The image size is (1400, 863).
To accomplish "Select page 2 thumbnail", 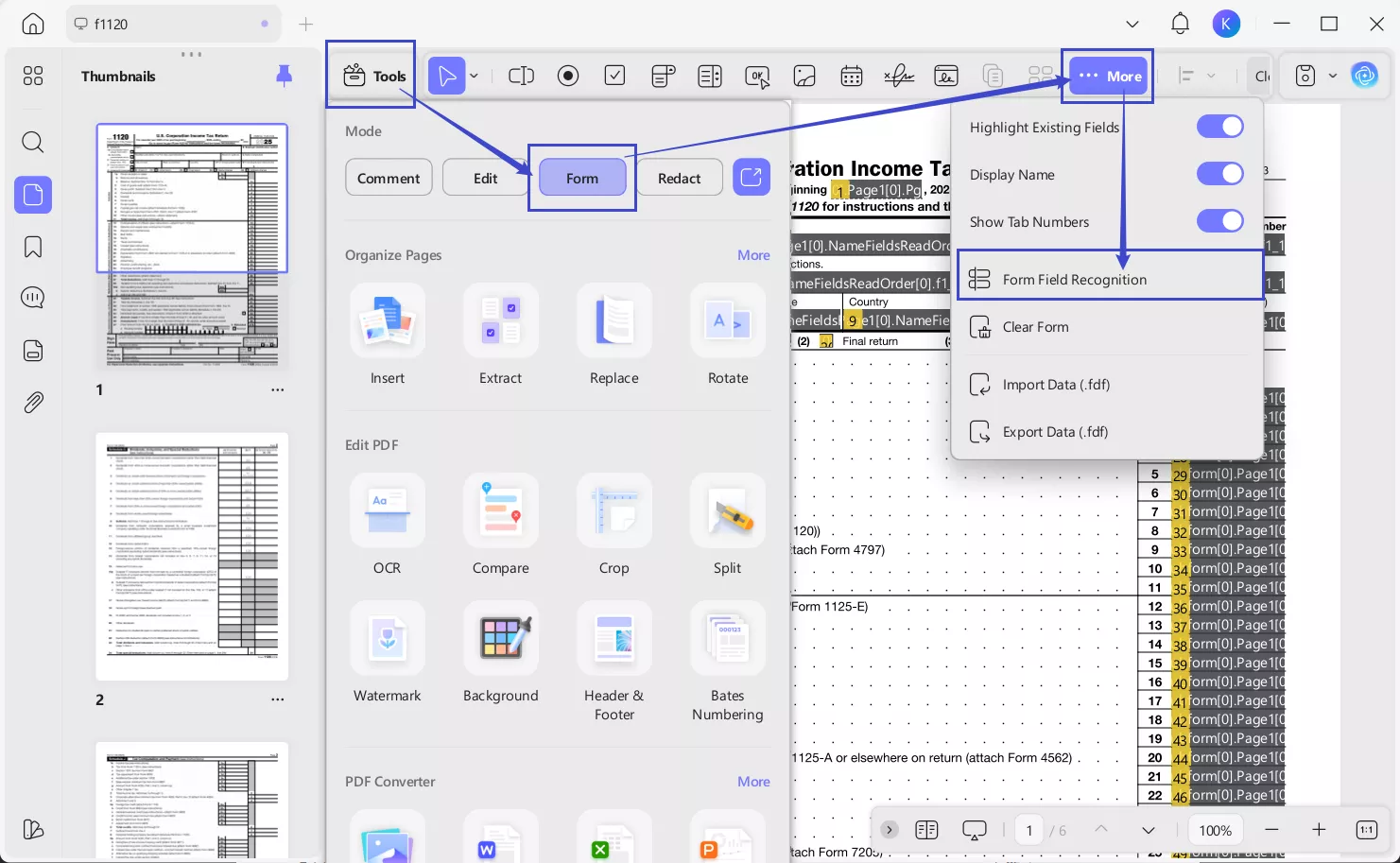I will pos(192,556).
